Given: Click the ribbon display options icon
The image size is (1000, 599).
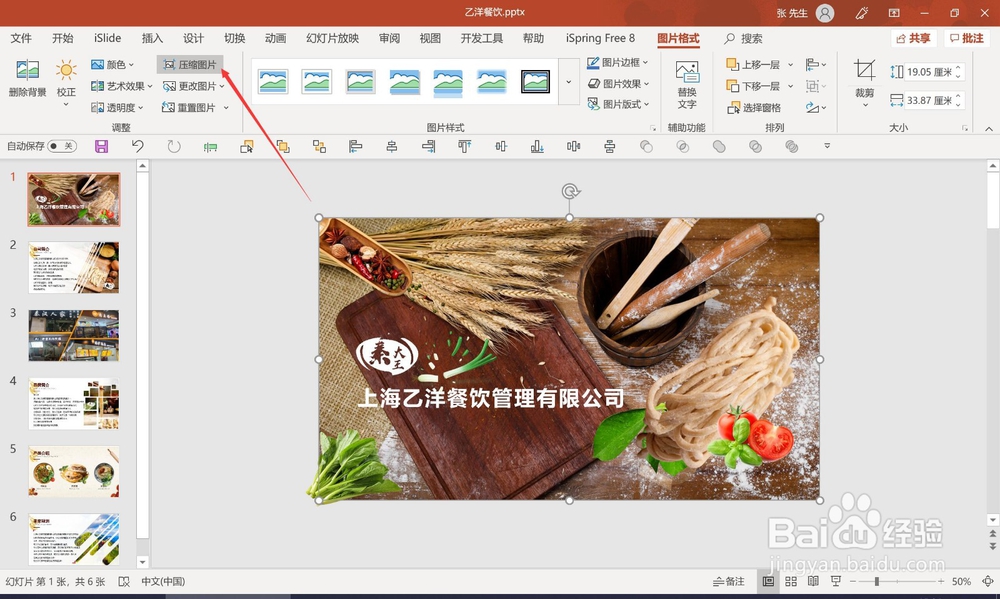Looking at the screenshot, I should click(x=894, y=13).
